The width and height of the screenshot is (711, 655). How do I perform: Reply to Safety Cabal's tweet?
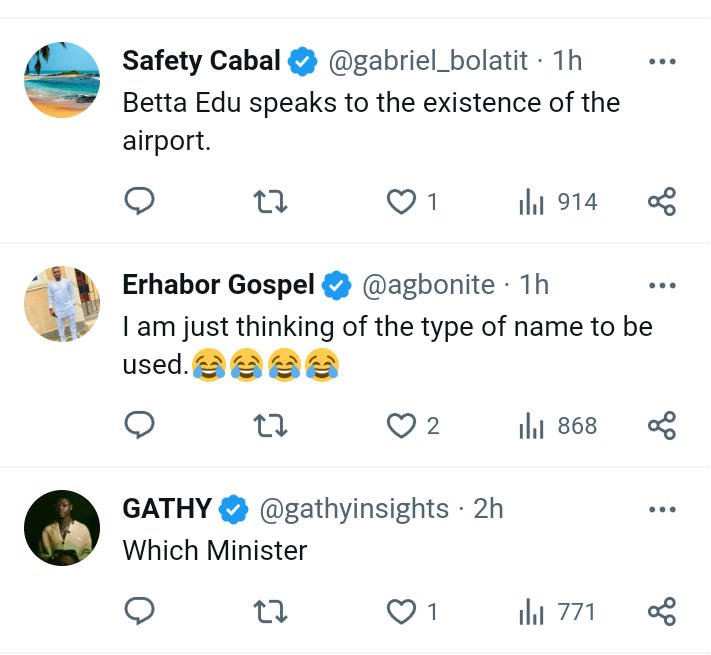139,202
